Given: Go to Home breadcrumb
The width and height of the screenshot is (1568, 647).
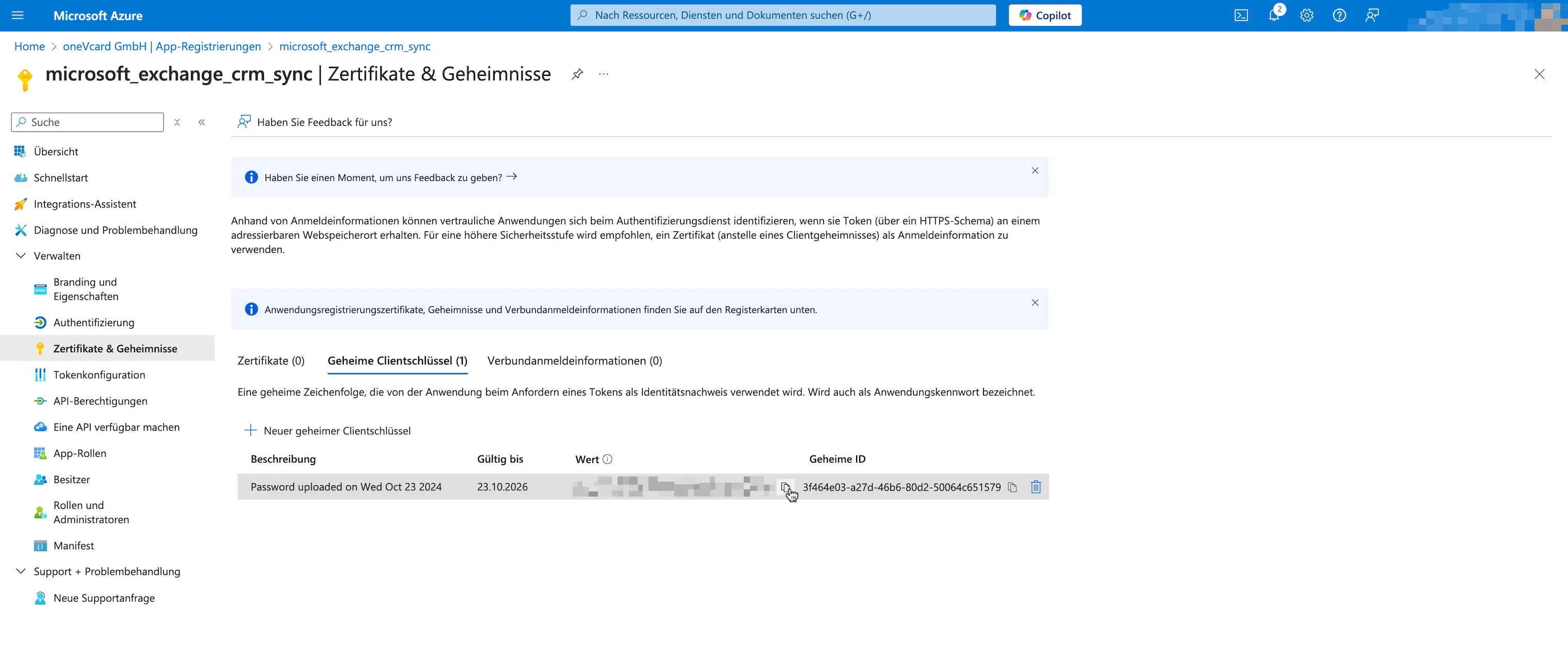Looking at the screenshot, I should click(29, 46).
